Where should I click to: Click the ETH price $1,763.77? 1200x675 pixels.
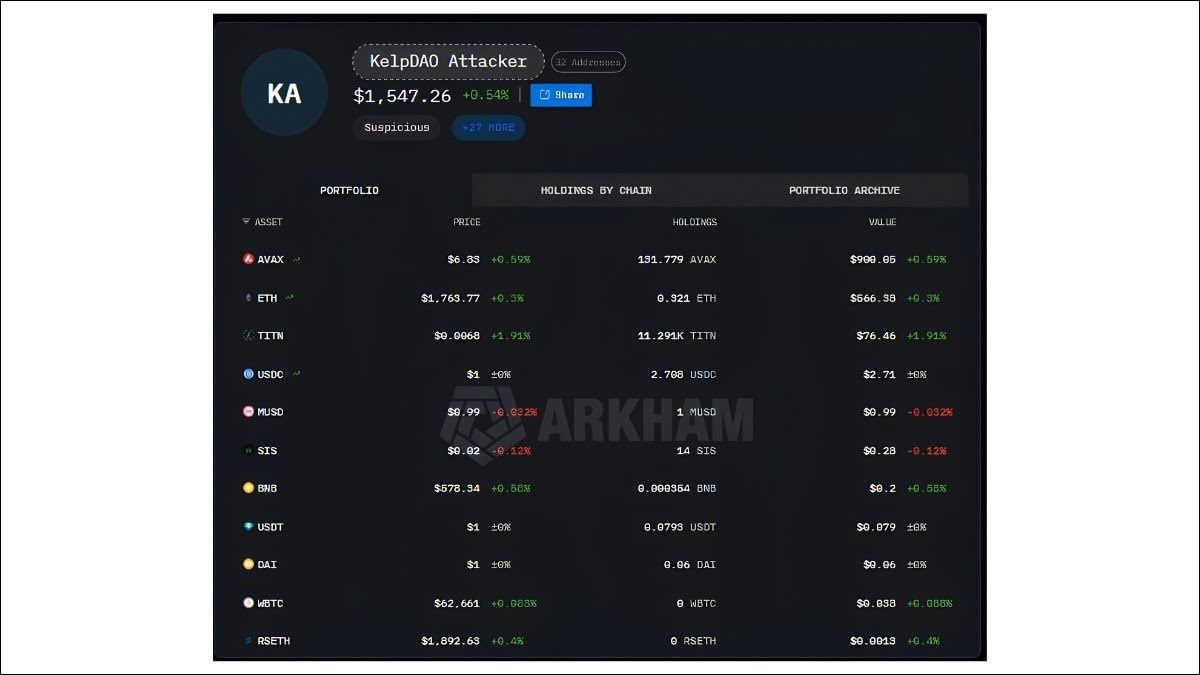pyautogui.click(x=451, y=298)
